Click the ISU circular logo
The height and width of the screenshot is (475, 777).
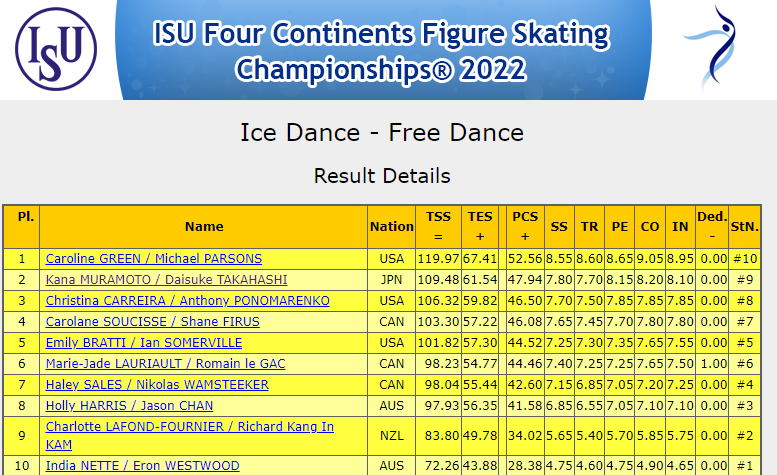pos(56,49)
